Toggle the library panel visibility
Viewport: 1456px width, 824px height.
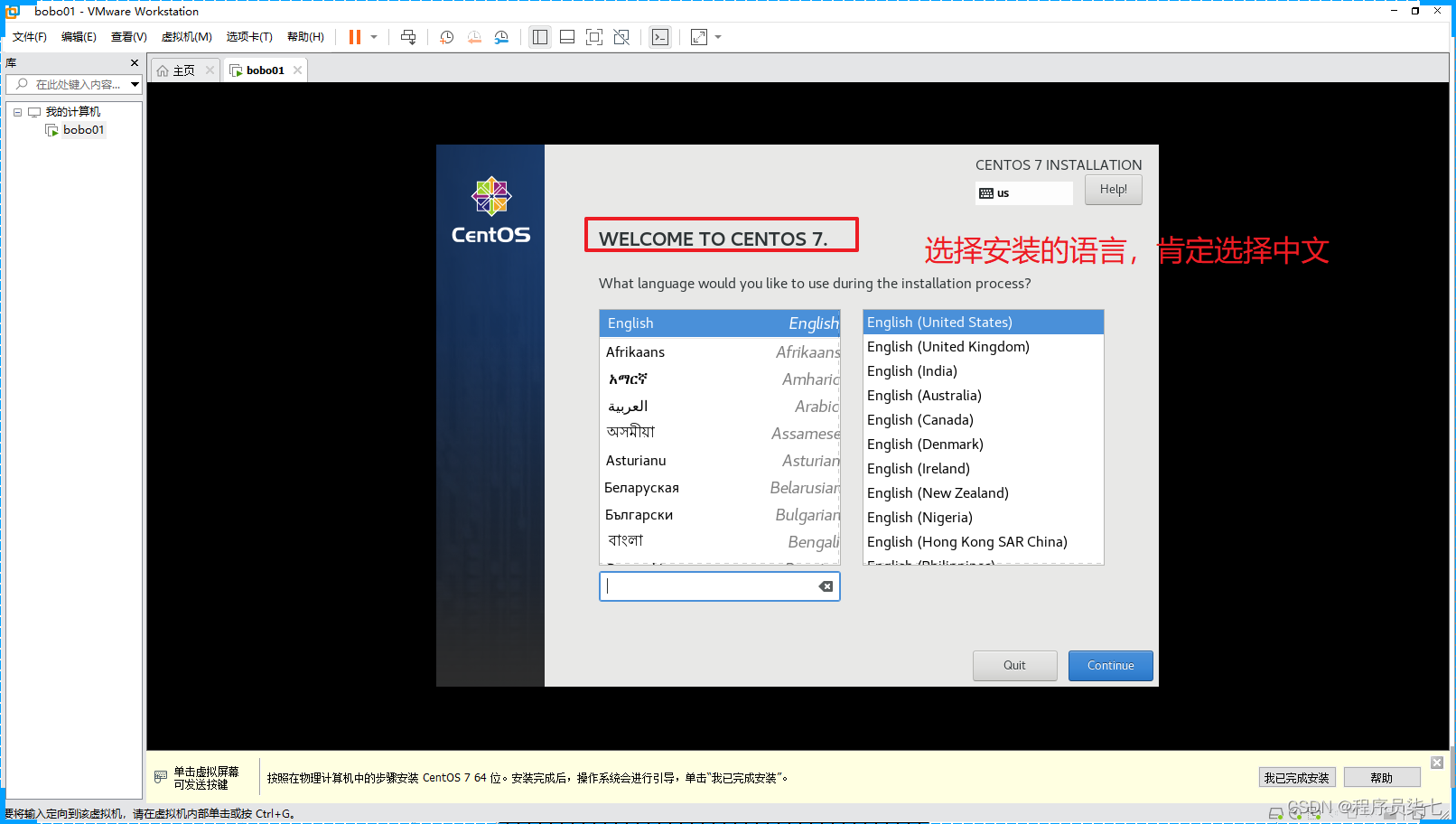[540, 37]
